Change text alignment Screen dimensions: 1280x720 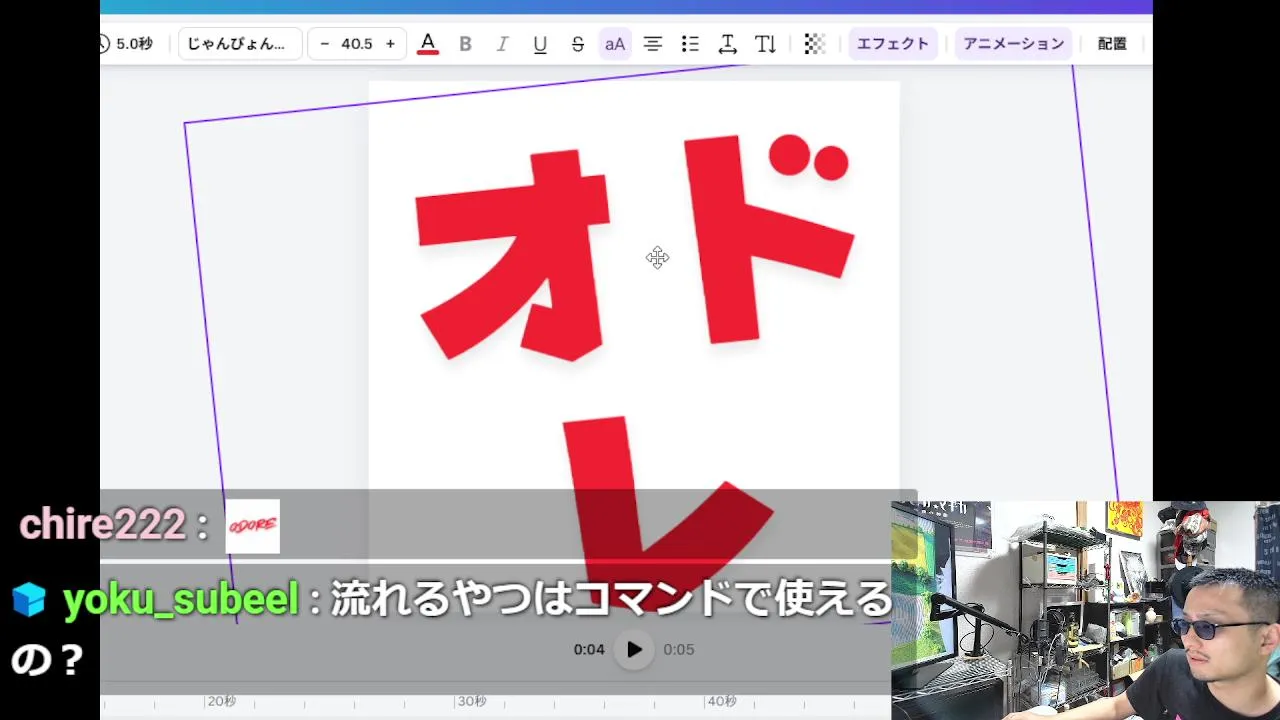point(652,44)
